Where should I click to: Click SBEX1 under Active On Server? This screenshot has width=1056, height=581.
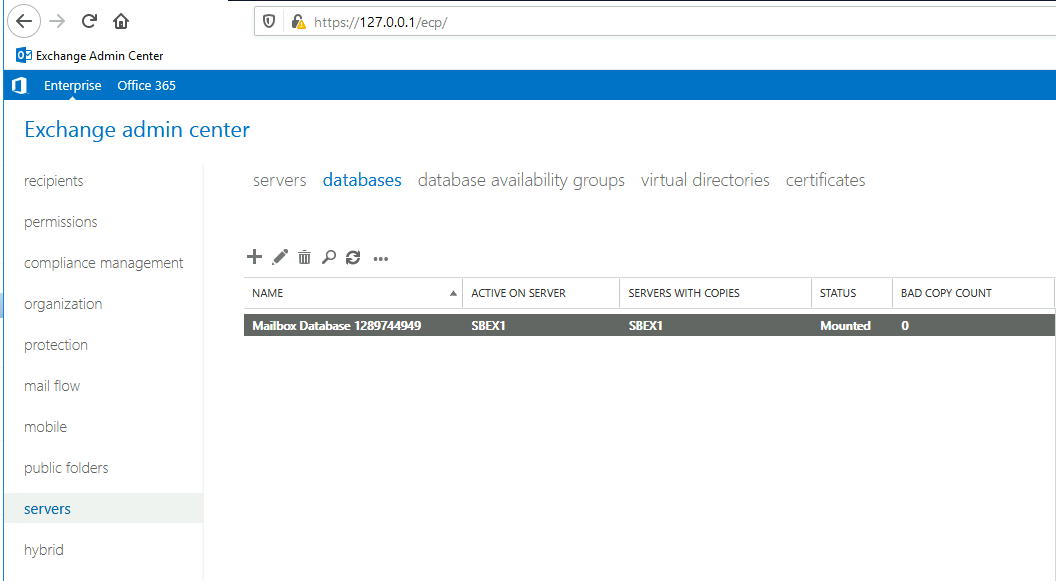click(488, 326)
